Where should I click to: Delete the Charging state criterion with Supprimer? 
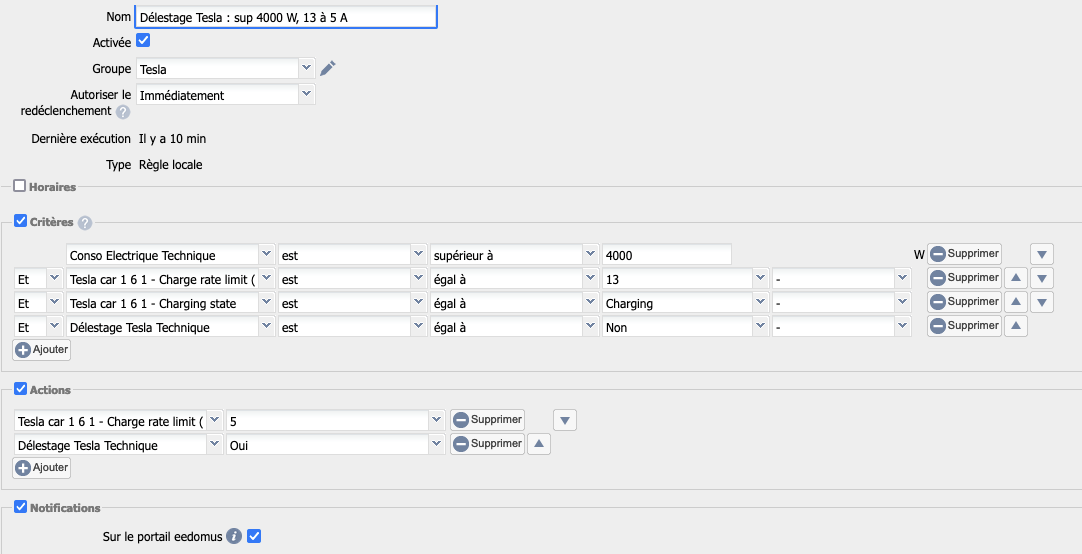coord(964,302)
